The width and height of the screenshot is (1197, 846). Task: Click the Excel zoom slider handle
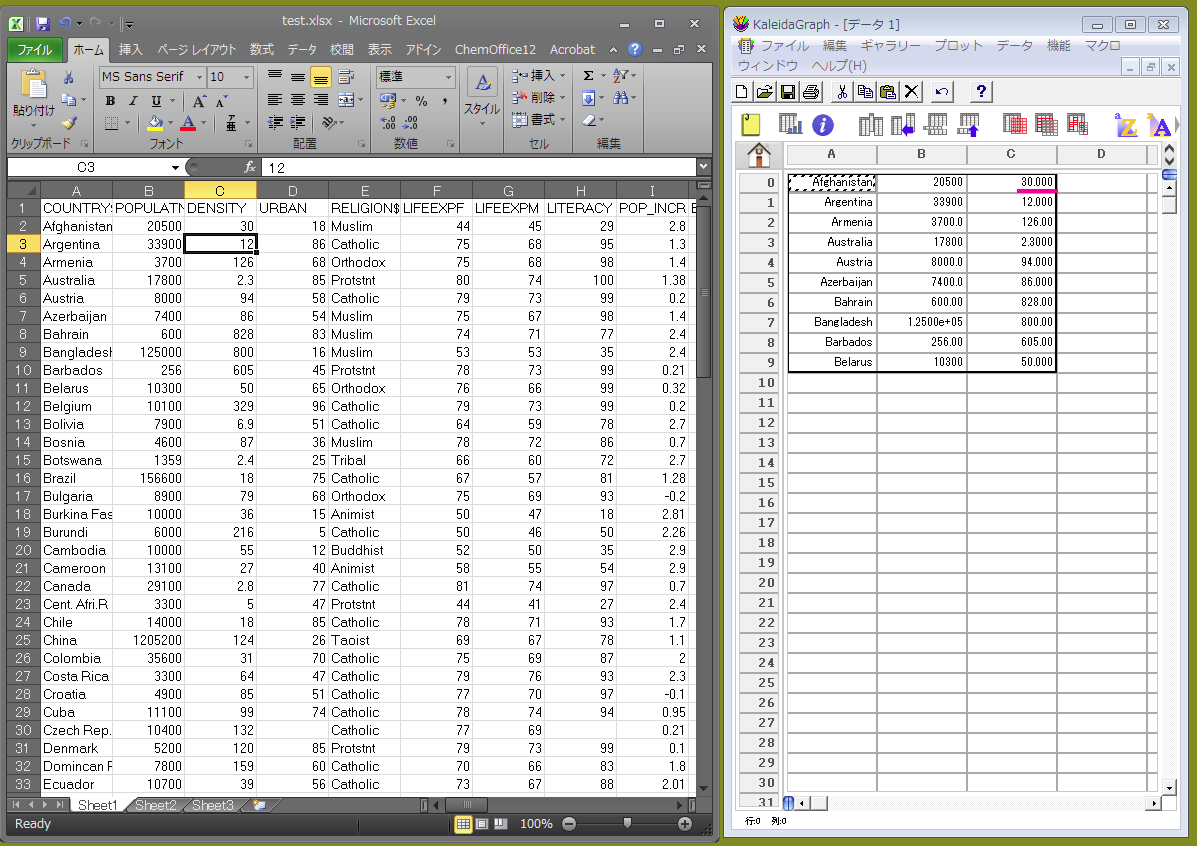pyautogui.click(x=627, y=823)
